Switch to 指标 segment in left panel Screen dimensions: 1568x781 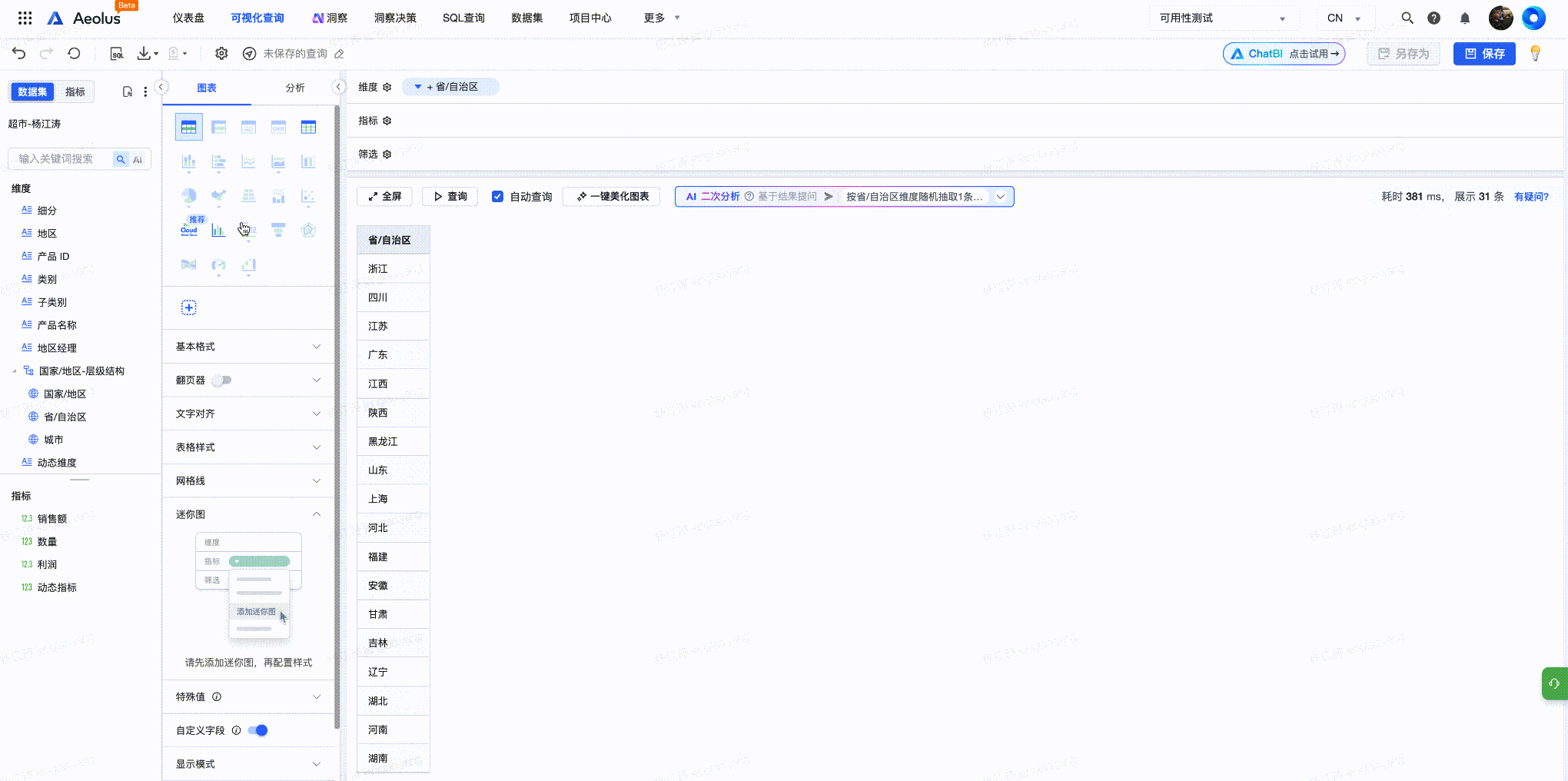tap(75, 91)
